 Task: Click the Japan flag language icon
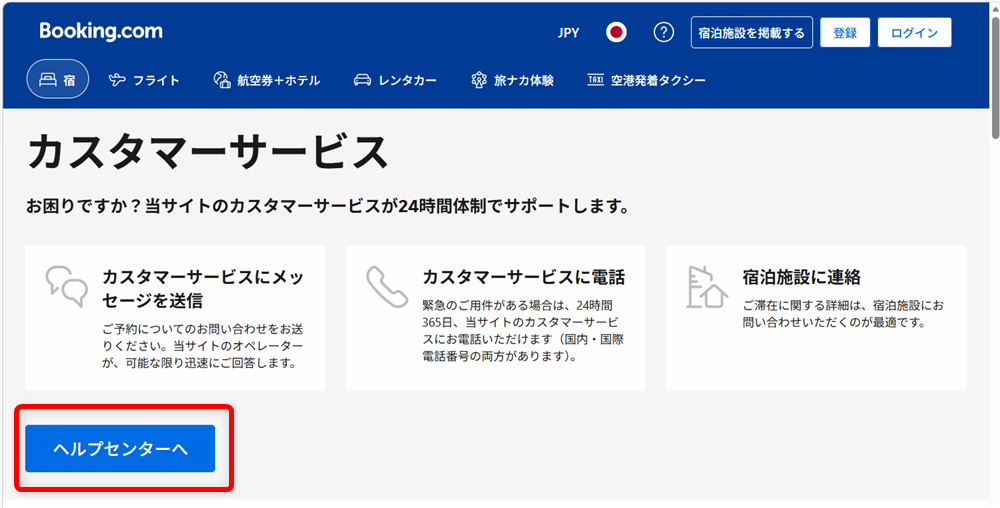(x=616, y=33)
